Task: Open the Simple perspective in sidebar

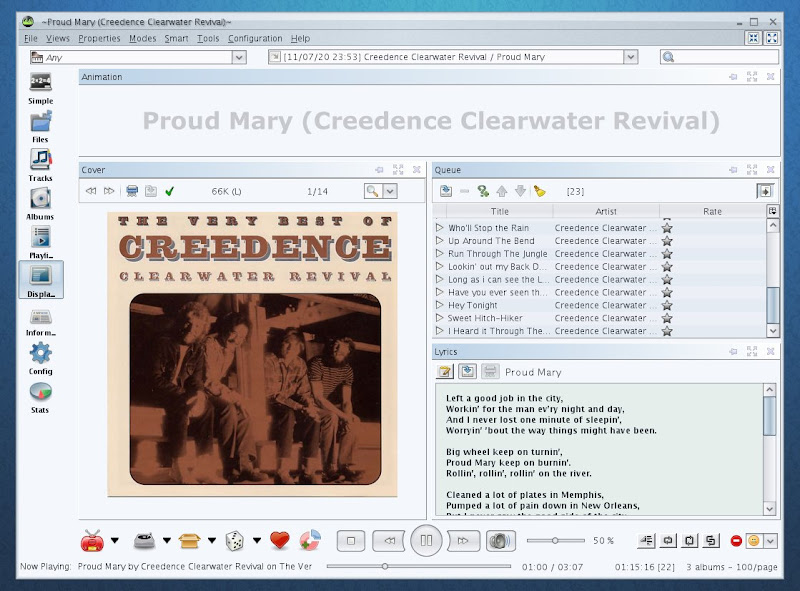Action: (x=40, y=88)
